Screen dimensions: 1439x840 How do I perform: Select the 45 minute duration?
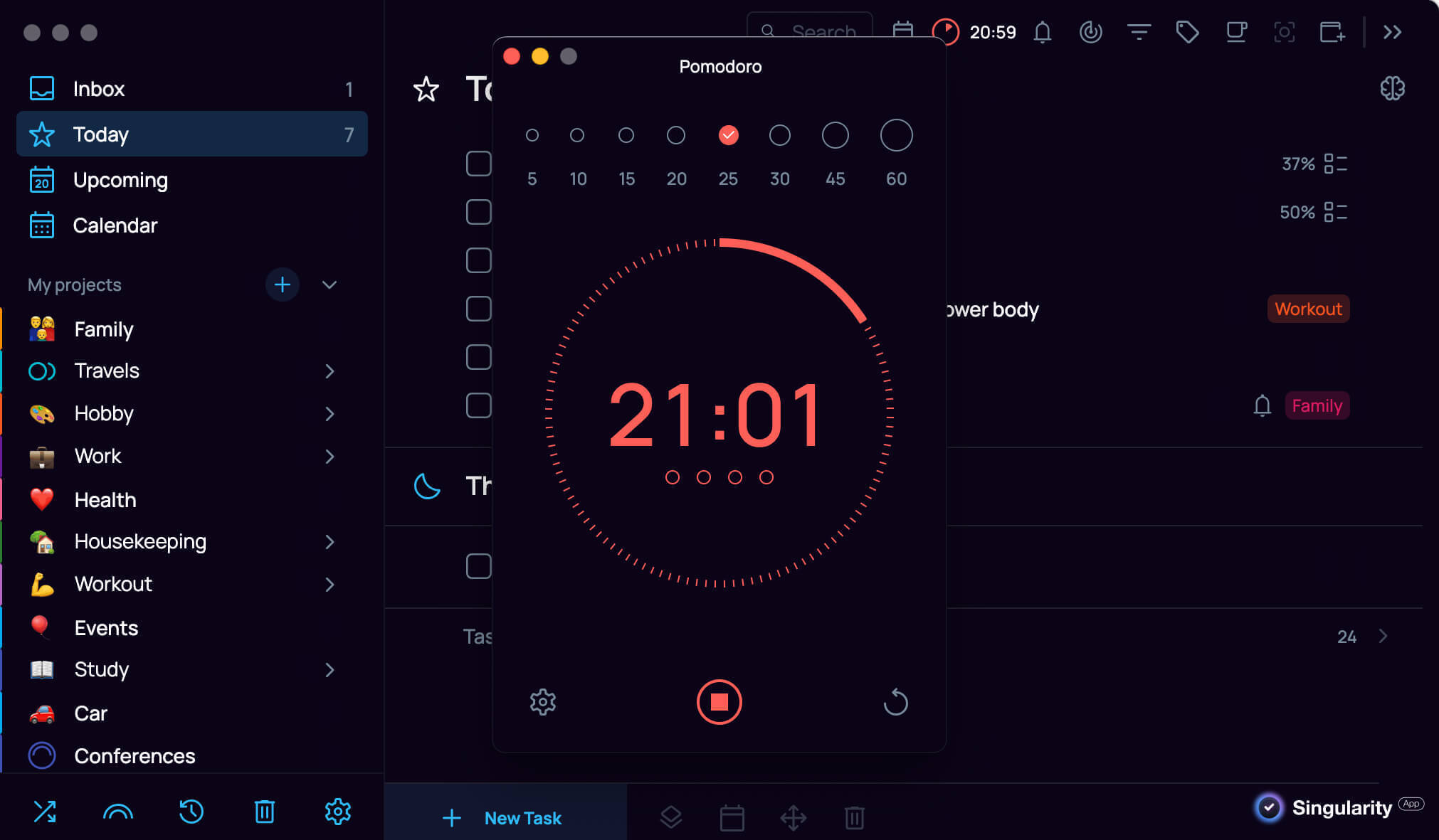tap(836, 135)
